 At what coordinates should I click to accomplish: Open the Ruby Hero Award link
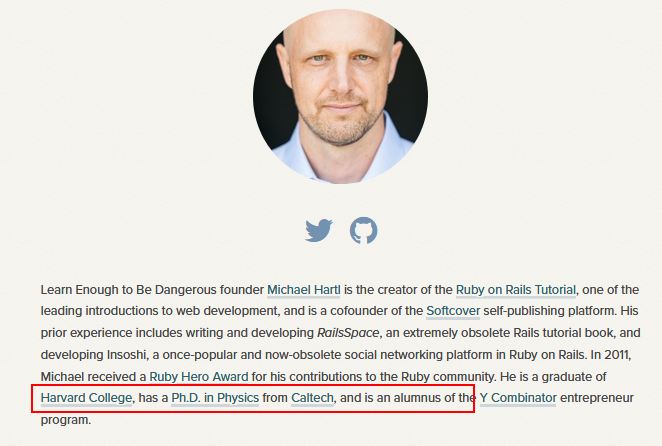199,376
